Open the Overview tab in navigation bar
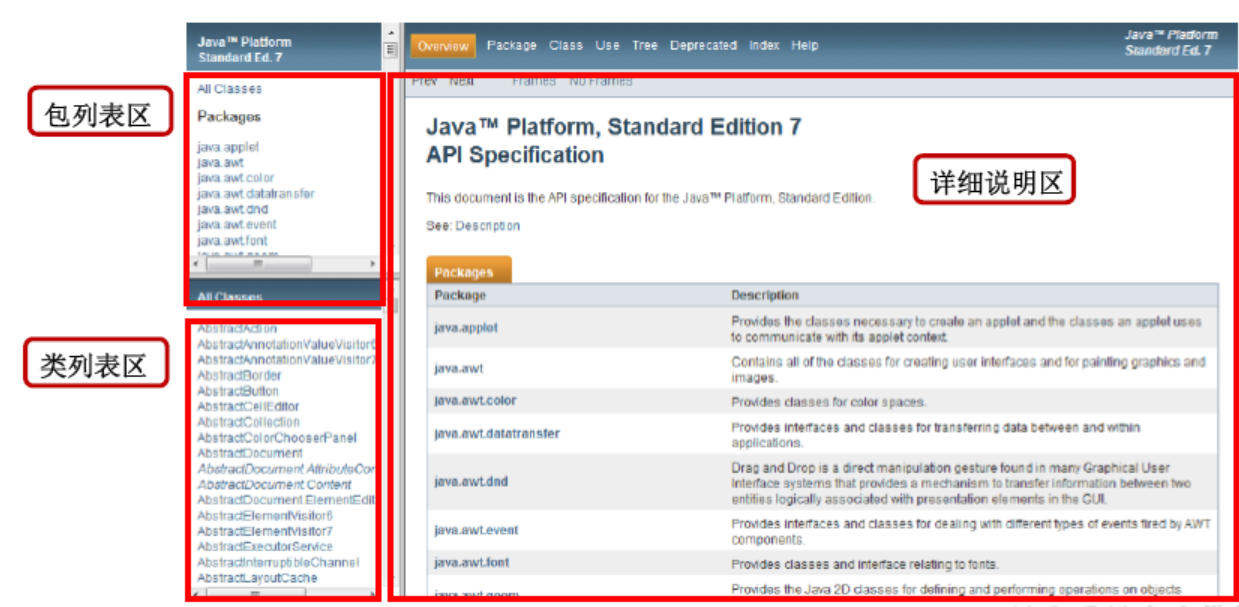Image resolution: width=1239 pixels, height=607 pixels. 443,46
